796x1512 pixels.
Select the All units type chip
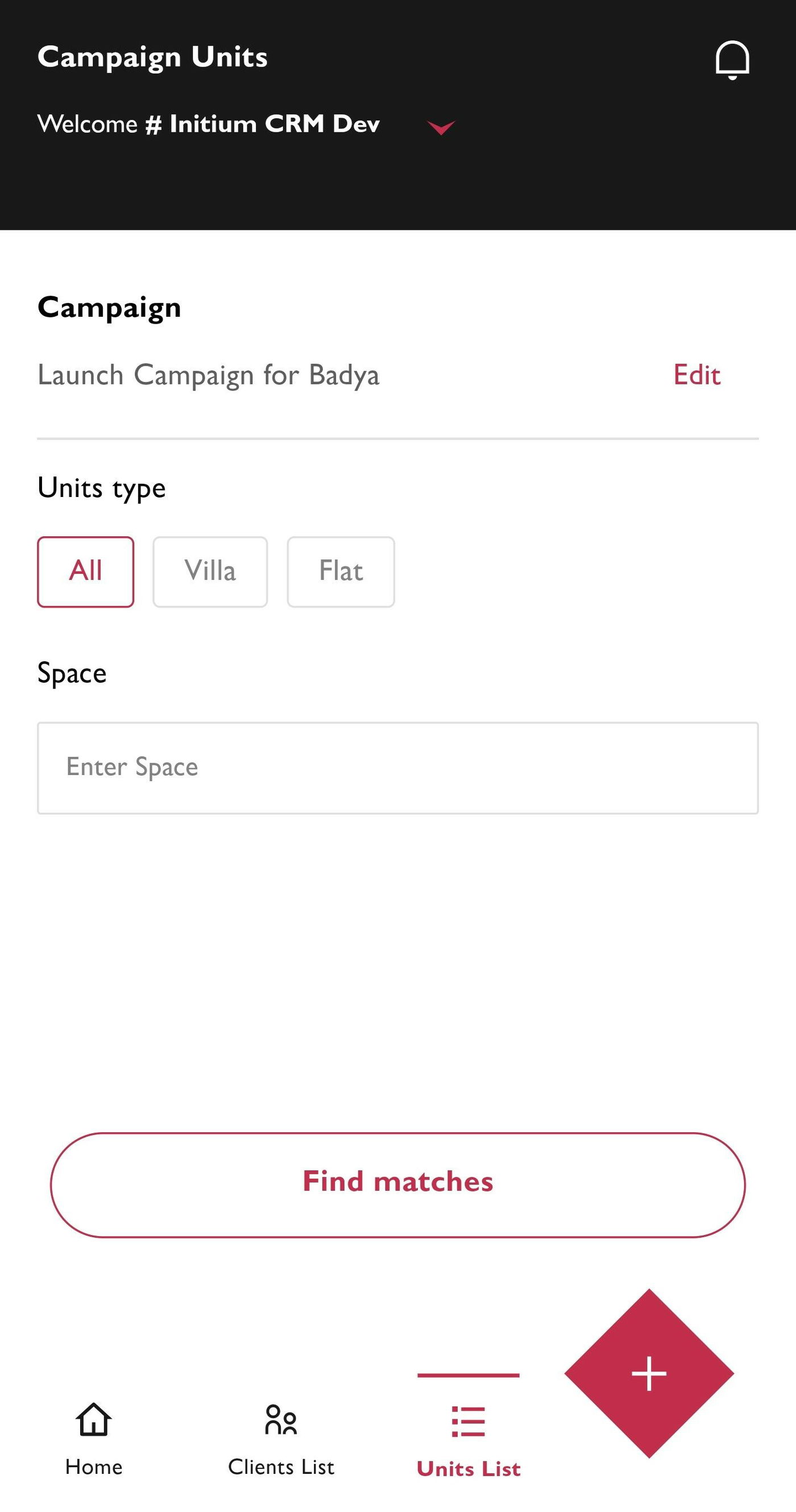coord(86,571)
